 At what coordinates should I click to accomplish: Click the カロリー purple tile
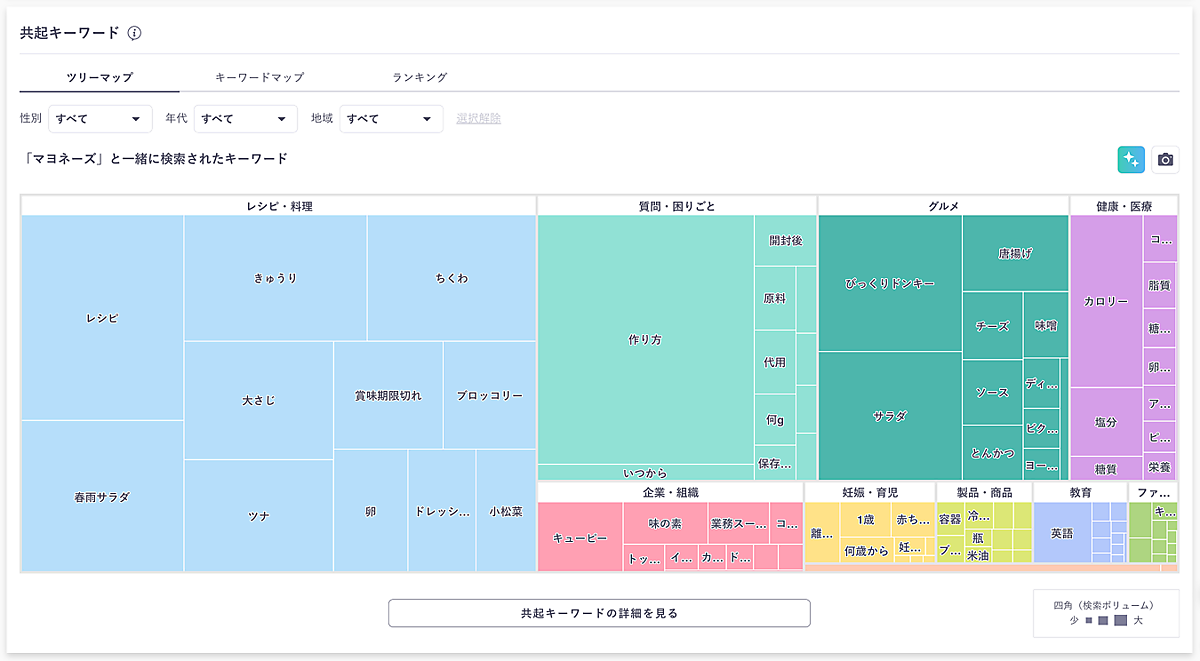1106,301
